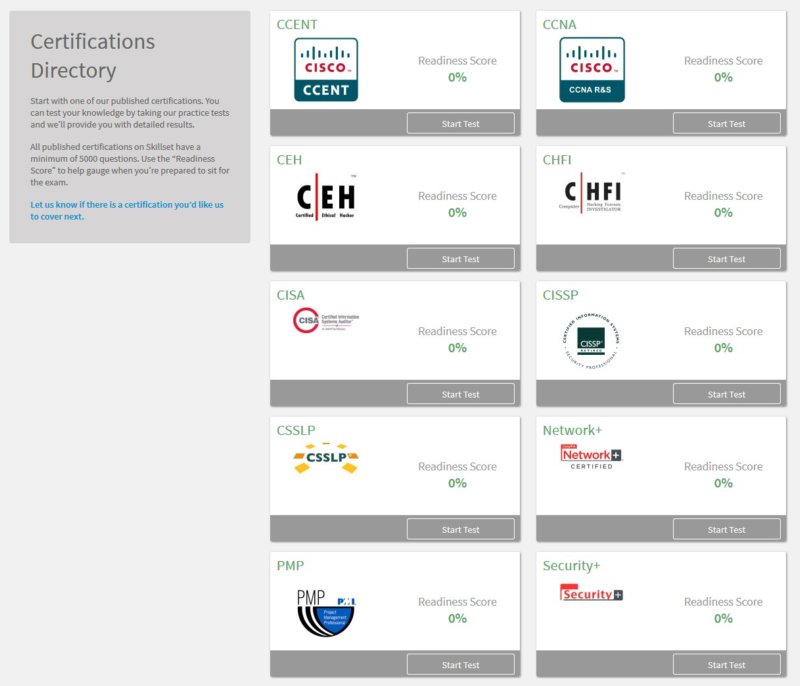This screenshot has height=686, width=800.
Task: Click the Cisco CCNA R&S logo
Action: point(592,69)
